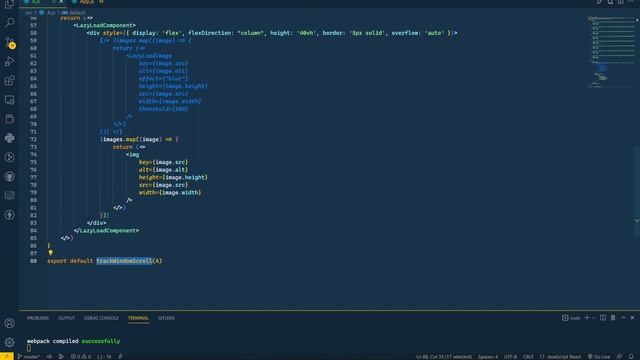This screenshot has width=640, height=360.
Task: Click the 'webpack compiled successfully' terminal text
Action: coord(73,341)
